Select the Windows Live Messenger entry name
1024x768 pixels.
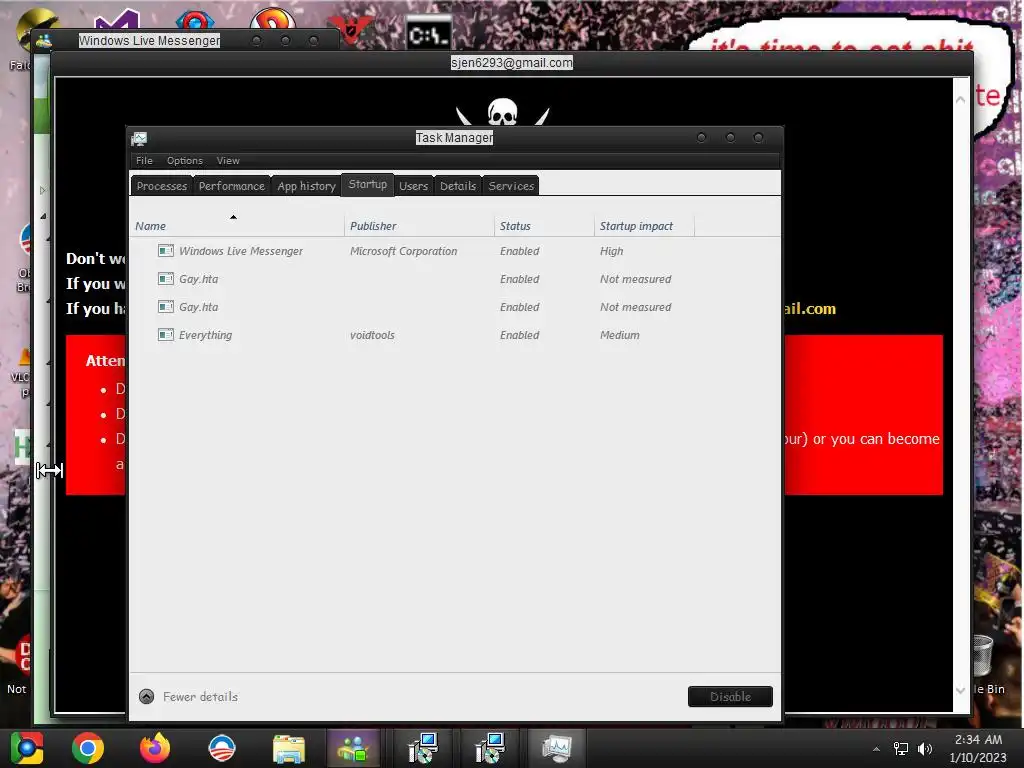(x=241, y=251)
